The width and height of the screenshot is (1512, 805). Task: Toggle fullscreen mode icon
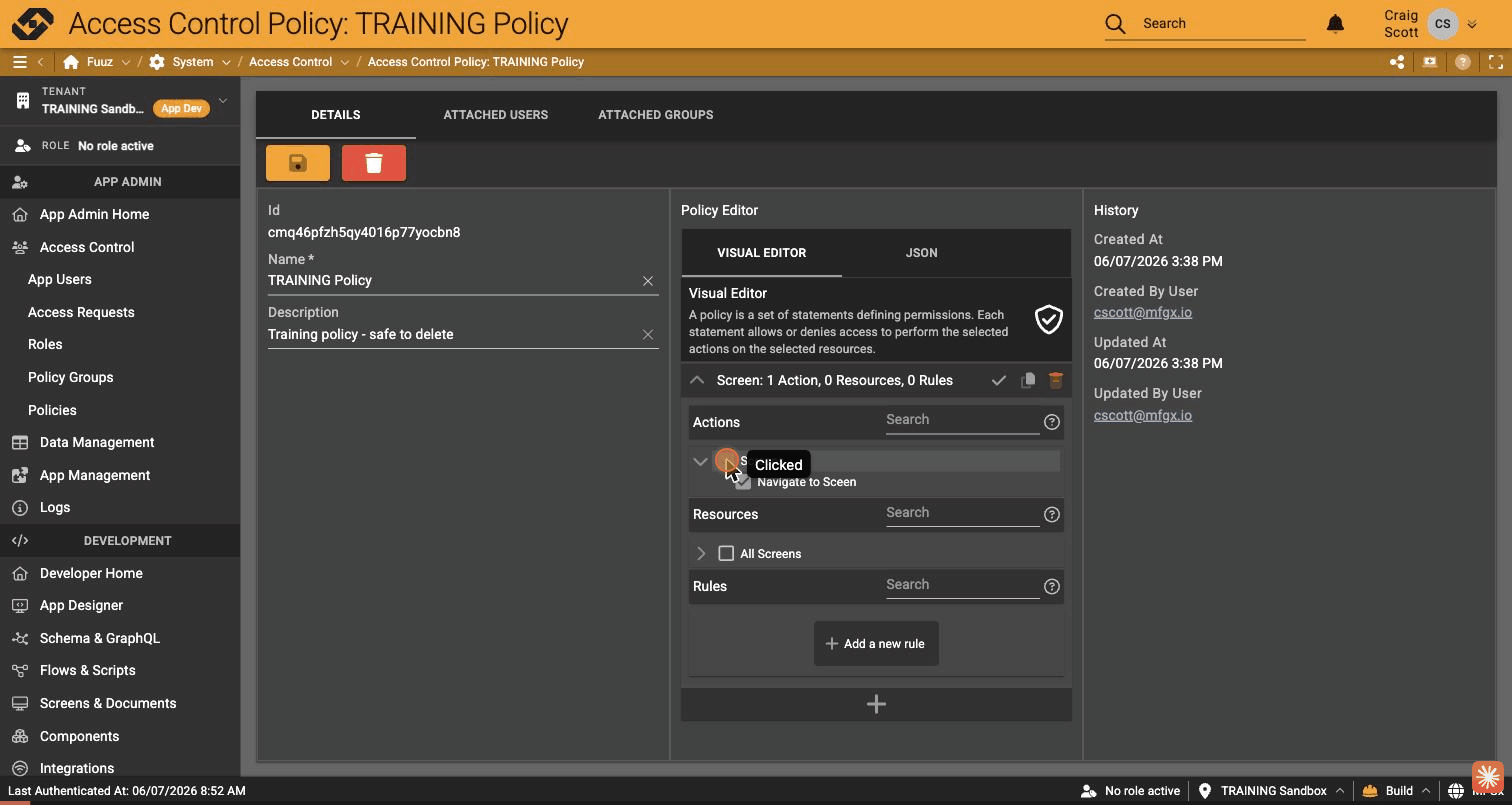point(1495,62)
